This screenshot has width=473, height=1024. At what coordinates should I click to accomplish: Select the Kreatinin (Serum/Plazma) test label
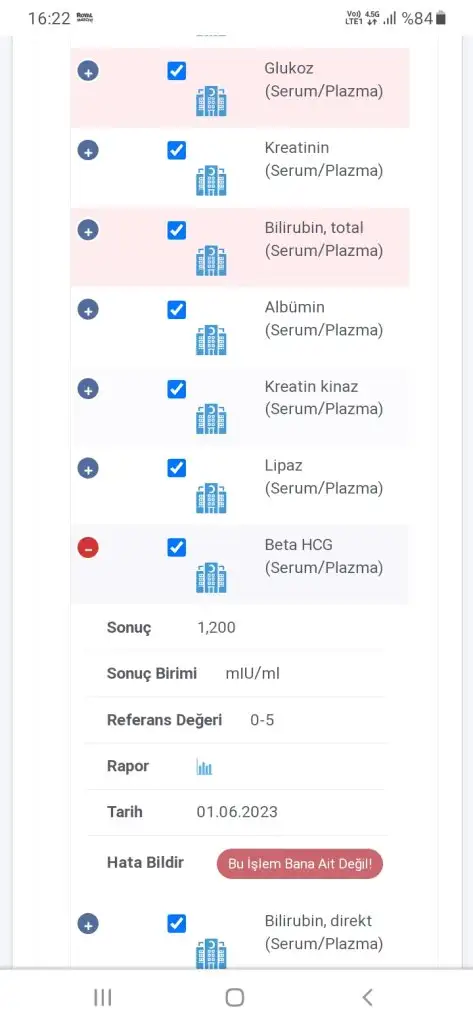[x=323, y=159]
